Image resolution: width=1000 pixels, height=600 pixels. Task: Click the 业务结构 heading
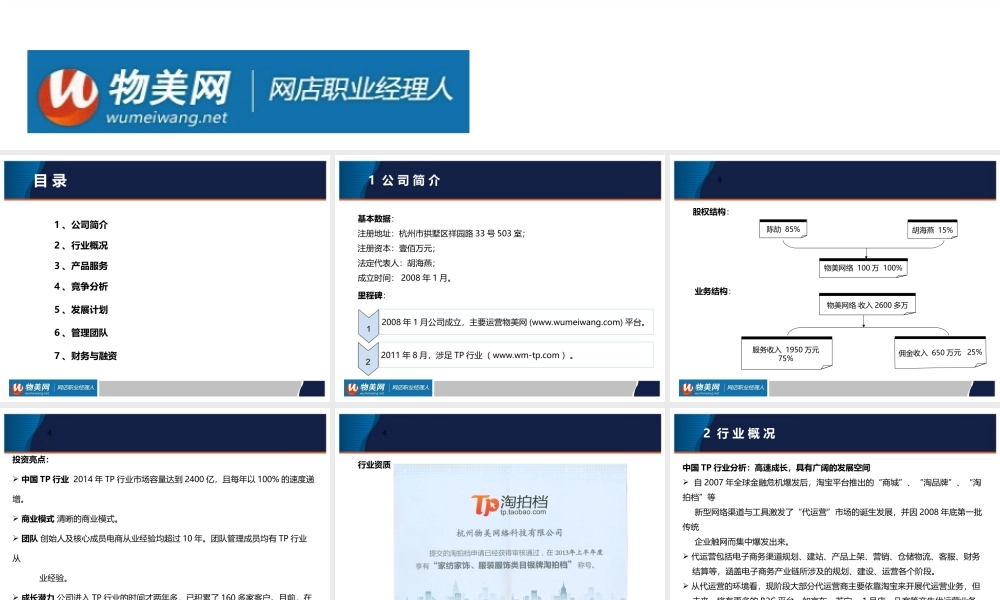click(x=712, y=291)
